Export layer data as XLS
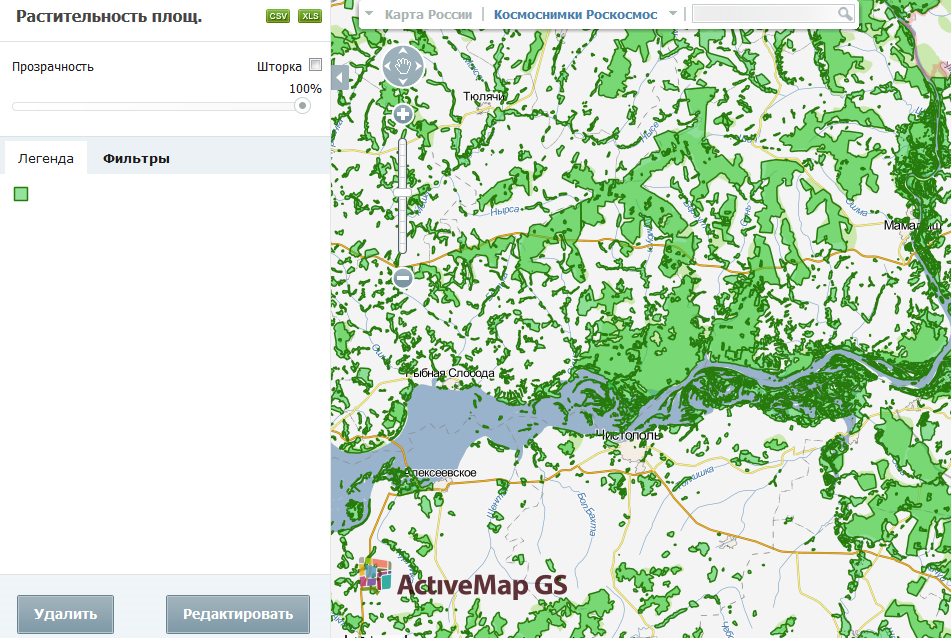The height and width of the screenshot is (638, 951). 309,17
